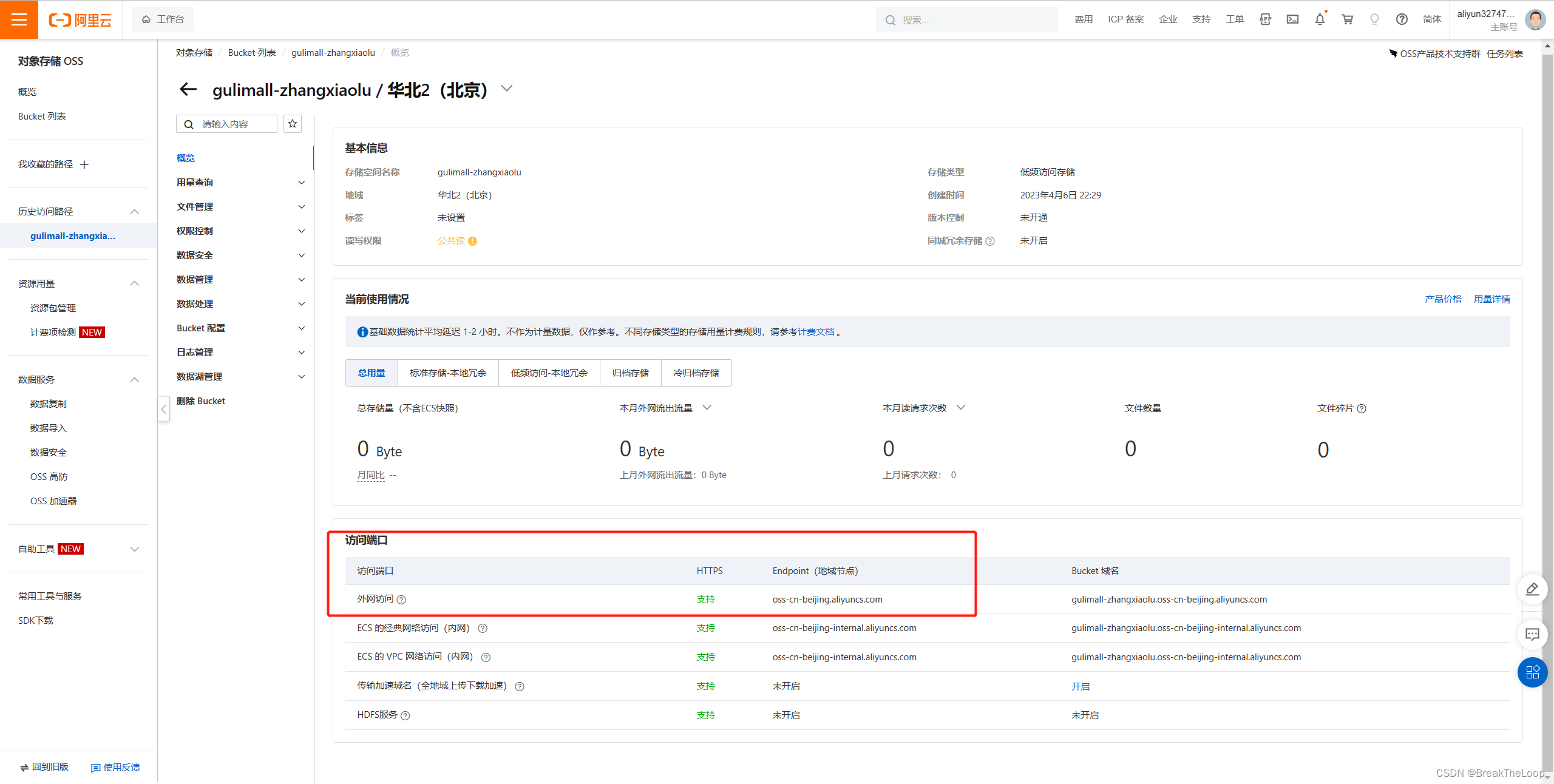1554x784 pixels.
Task: Click the star favorite icon
Action: coord(293,124)
